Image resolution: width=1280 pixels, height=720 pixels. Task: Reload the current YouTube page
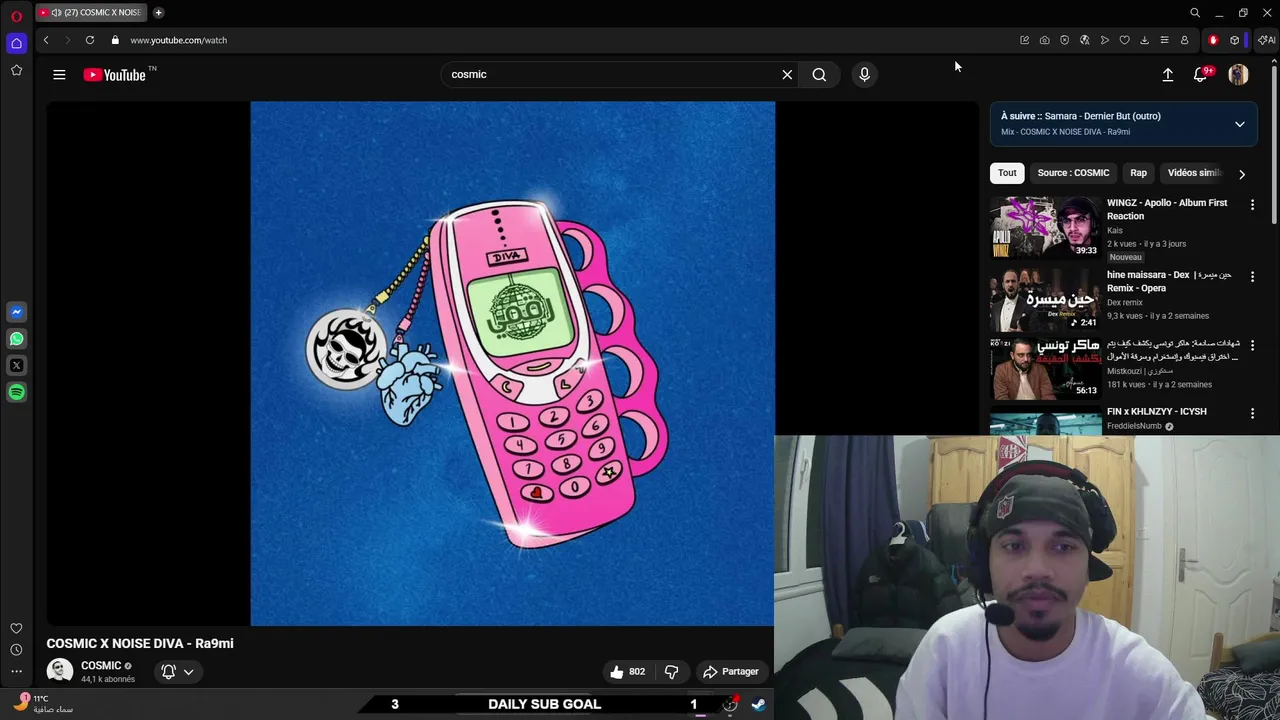(90, 40)
